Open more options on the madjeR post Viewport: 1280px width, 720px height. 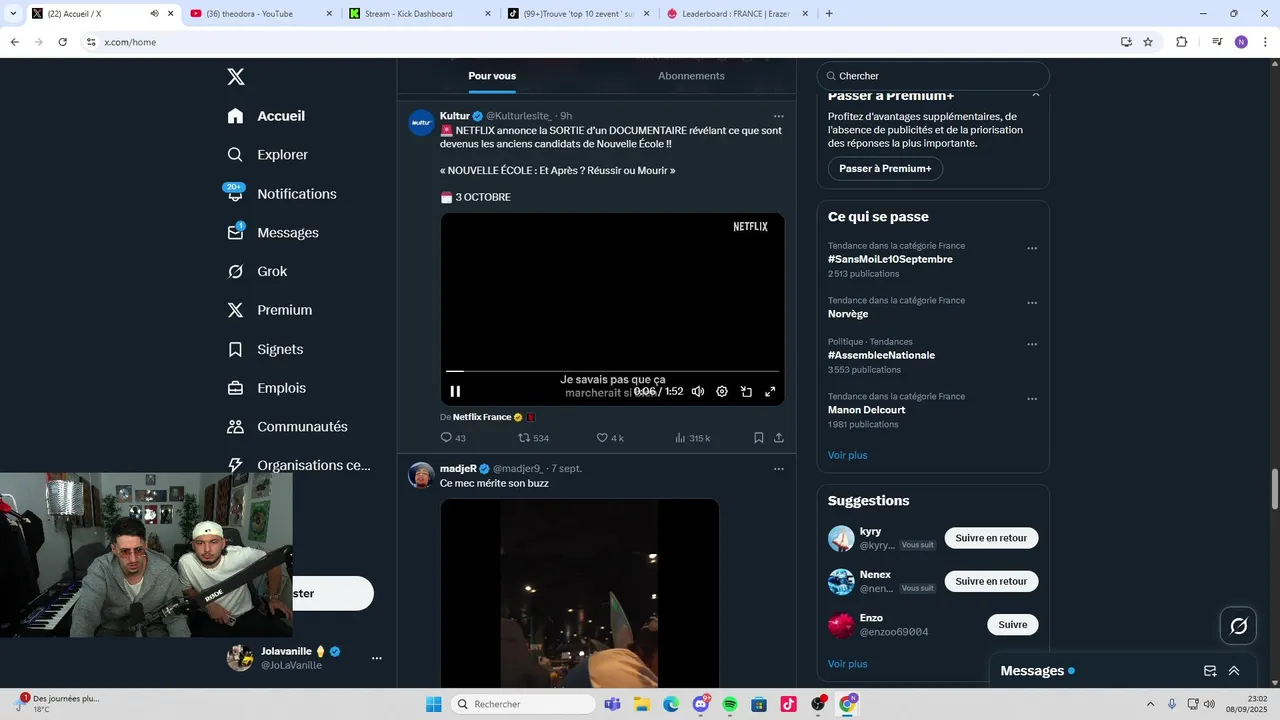tap(778, 469)
